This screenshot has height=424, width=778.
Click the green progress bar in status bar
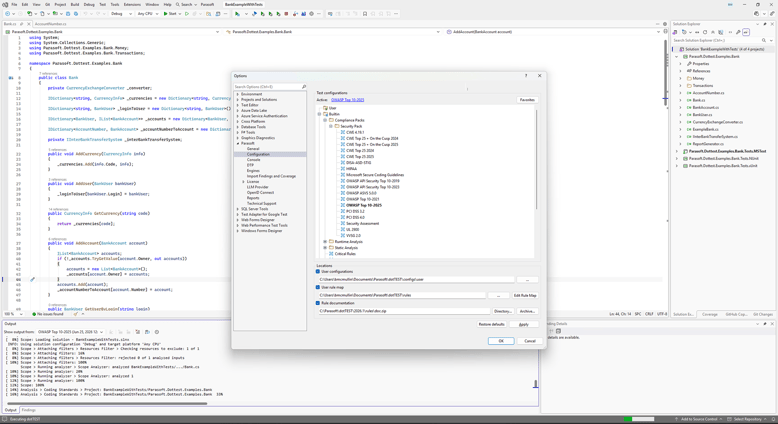[x=639, y=420]
